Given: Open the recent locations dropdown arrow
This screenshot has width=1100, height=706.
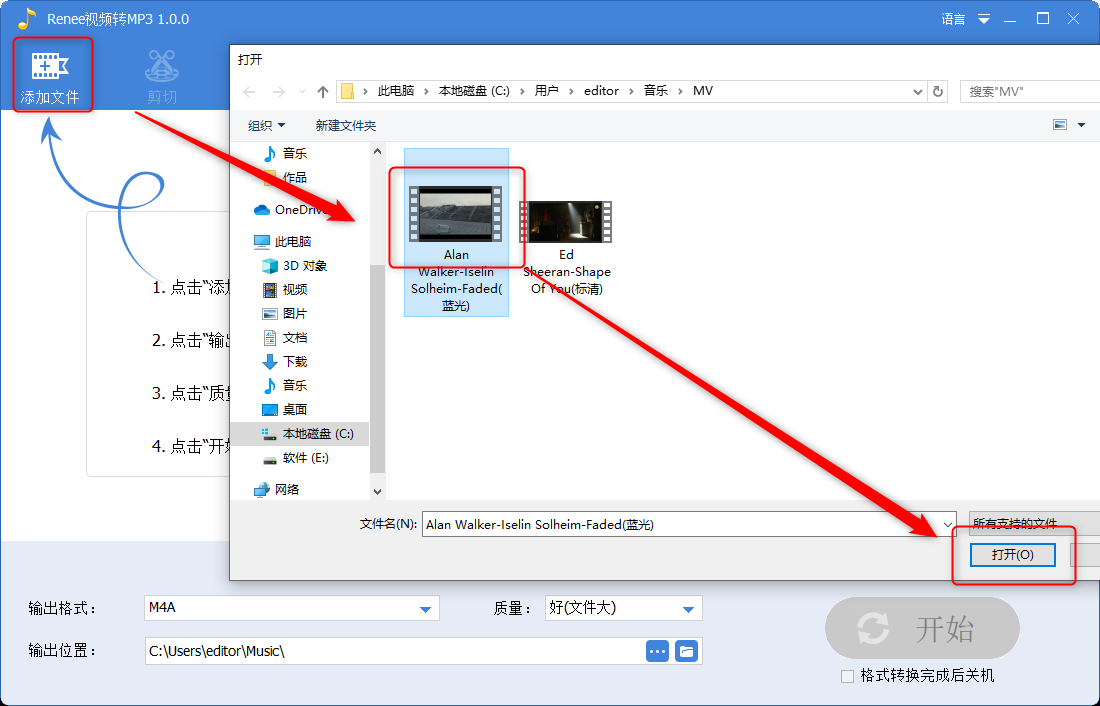Looking at the screenshot, I should 302,91.
